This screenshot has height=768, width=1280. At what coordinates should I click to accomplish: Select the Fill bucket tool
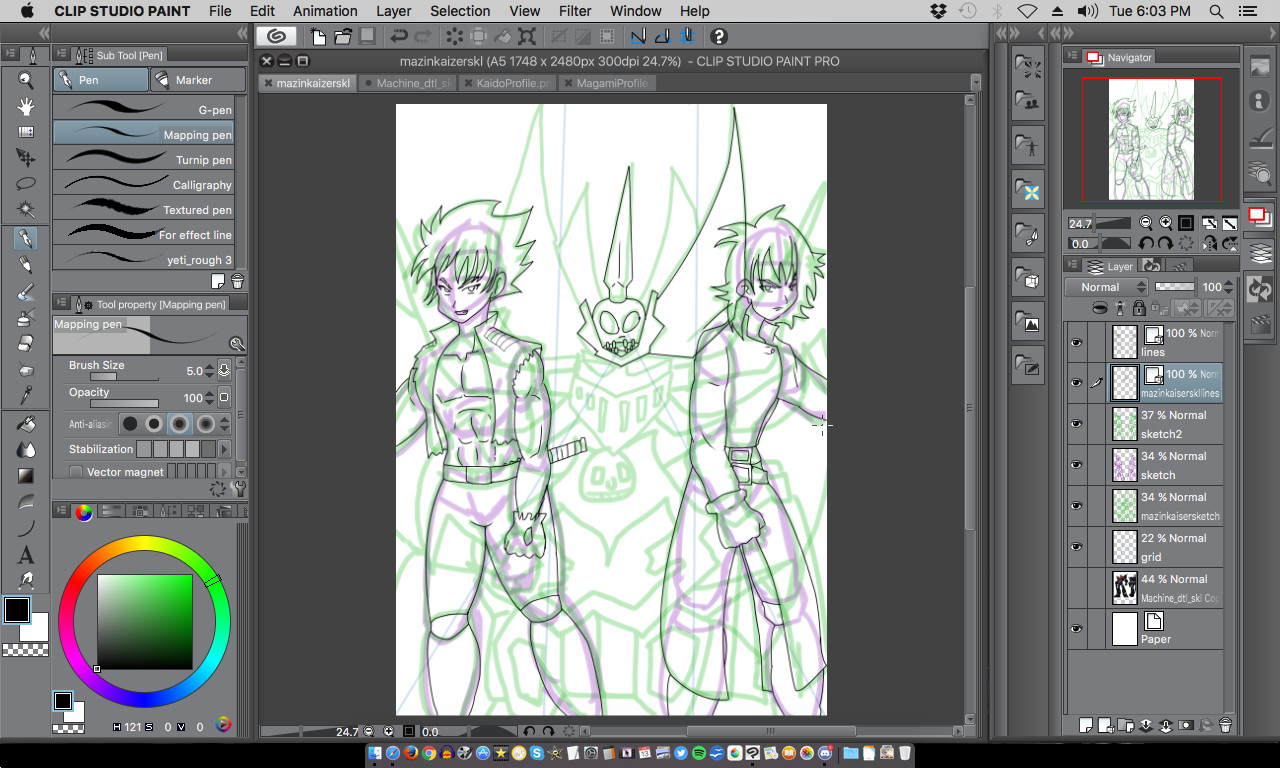tap(26, 424)
